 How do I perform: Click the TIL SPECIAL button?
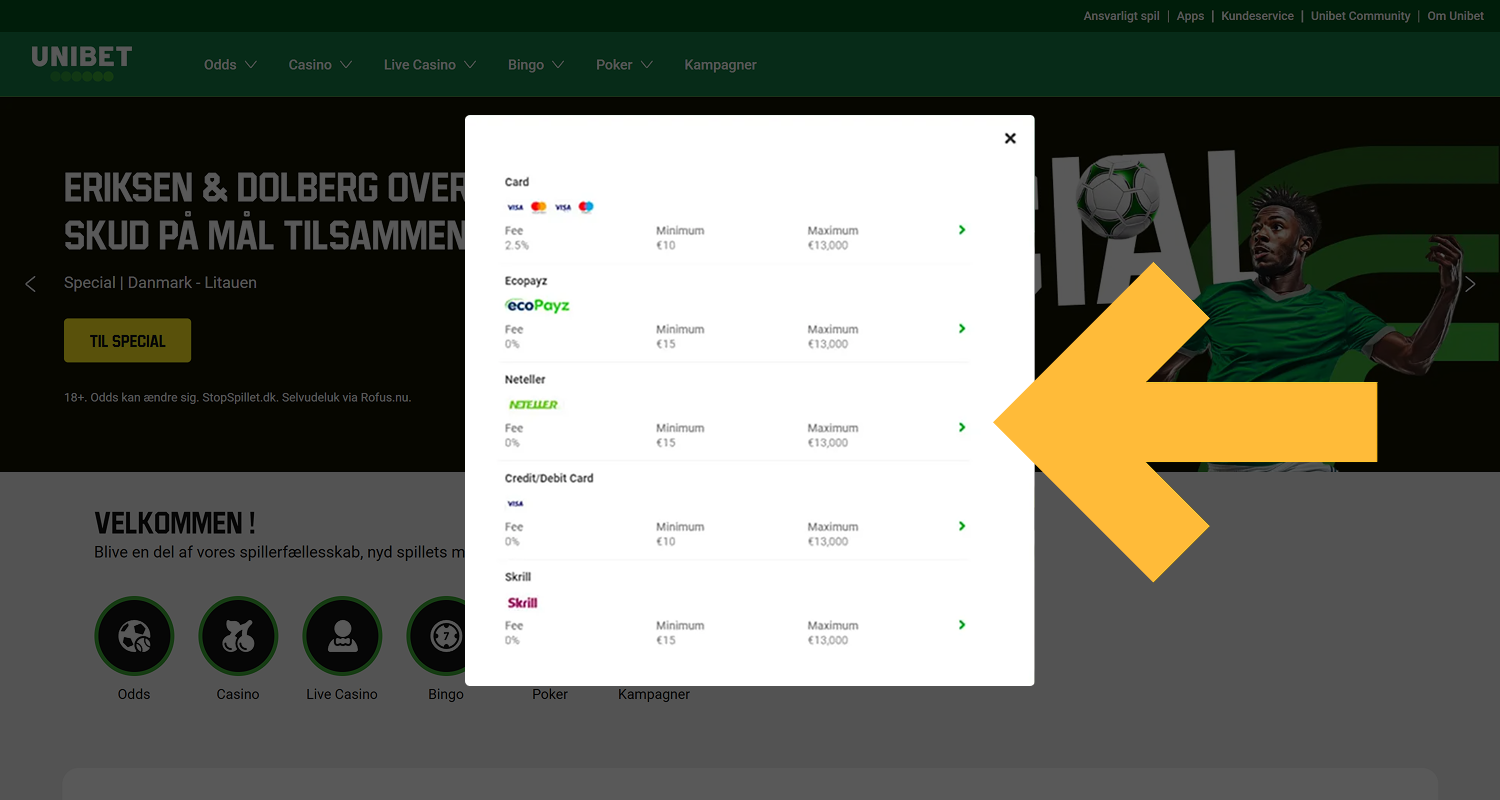click(x=127, y=341)
